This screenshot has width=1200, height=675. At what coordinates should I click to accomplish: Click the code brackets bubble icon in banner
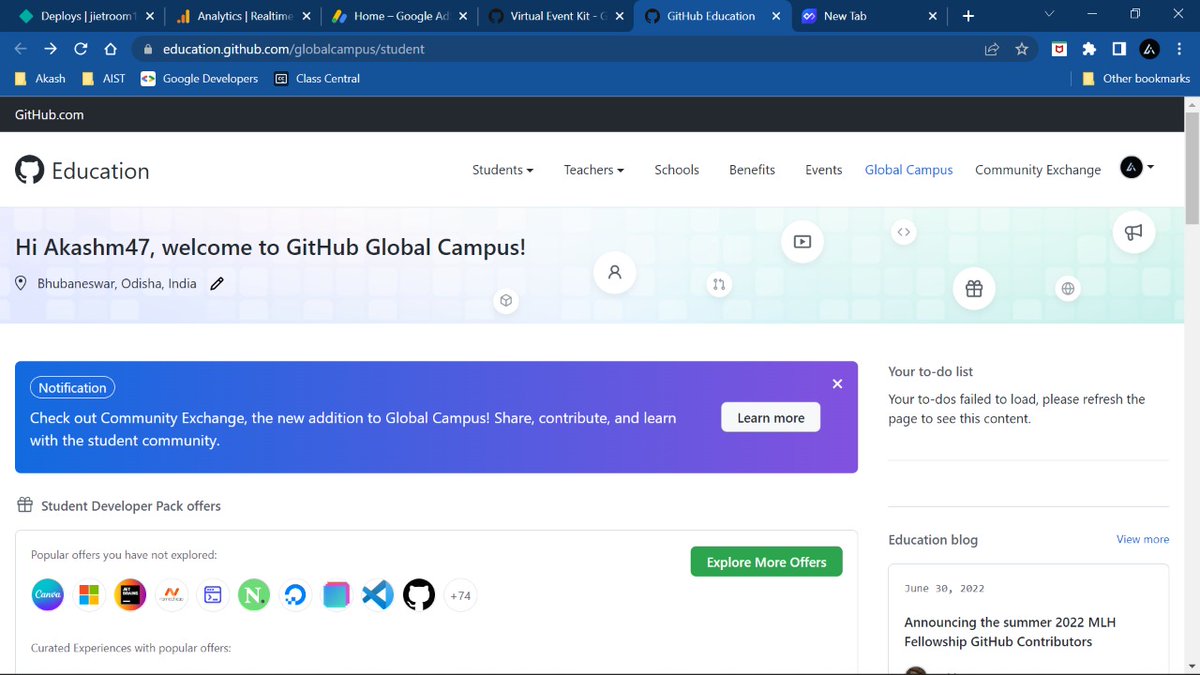903,232
